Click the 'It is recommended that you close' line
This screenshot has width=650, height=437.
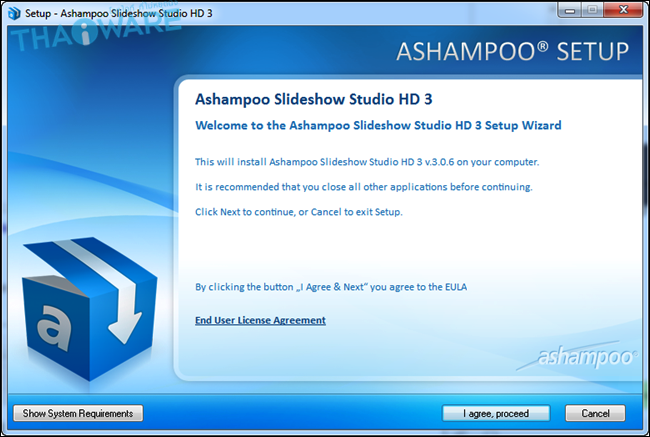[364, 187]
